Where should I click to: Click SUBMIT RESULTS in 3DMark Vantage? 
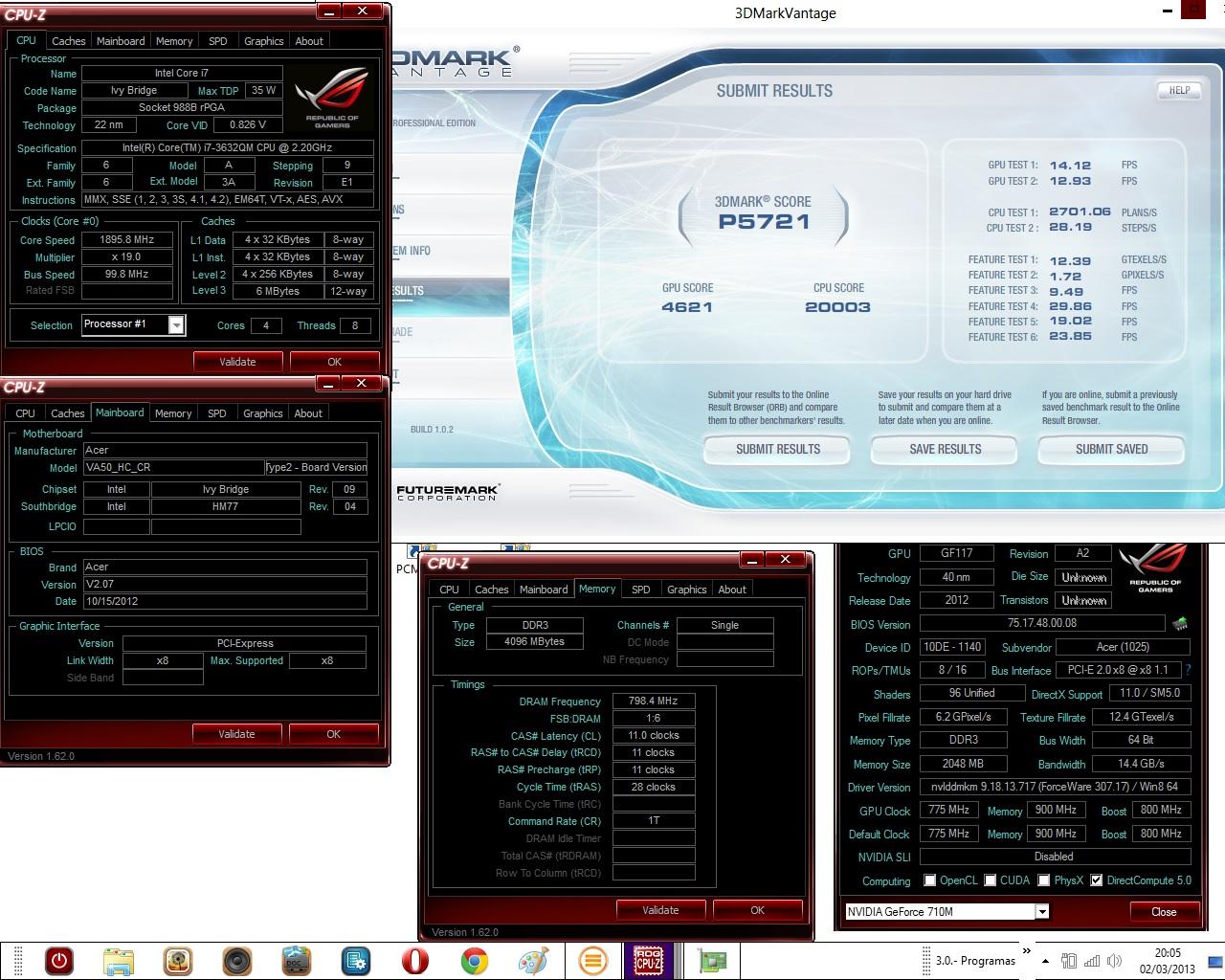tap(777, 449)
